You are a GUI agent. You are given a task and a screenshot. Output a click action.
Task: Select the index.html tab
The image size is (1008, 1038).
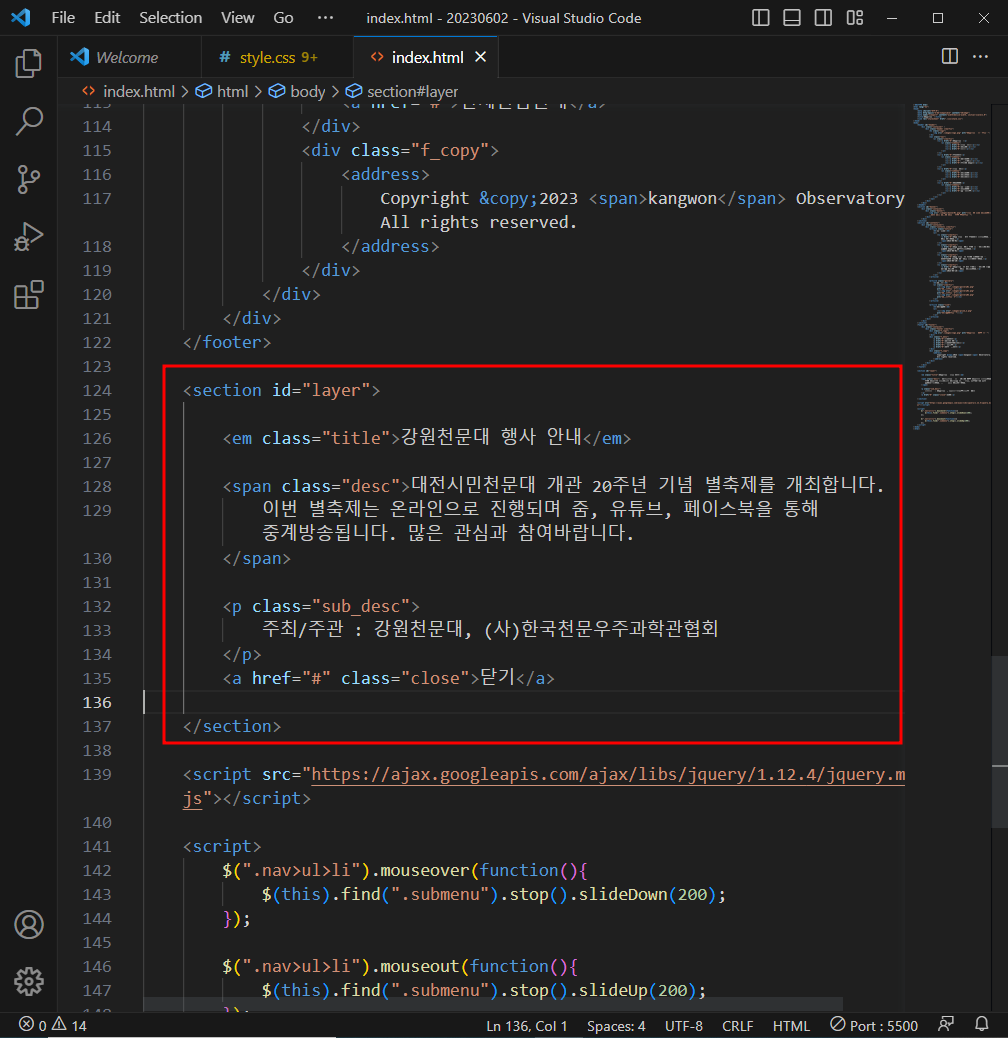click(426, 58)
